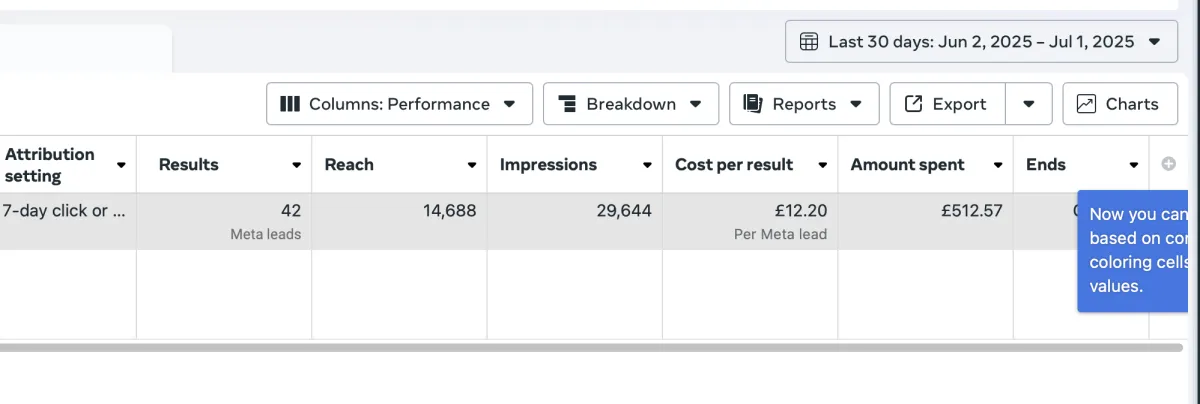Viewport: 1200px width, 404px height.
Task: Click the calendar icon in date range
Action: 810,42
